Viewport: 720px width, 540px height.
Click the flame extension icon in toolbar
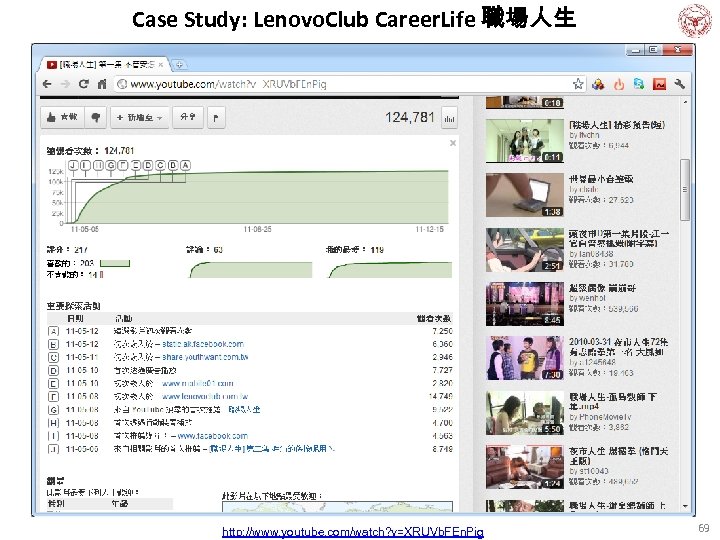point(619,84)
